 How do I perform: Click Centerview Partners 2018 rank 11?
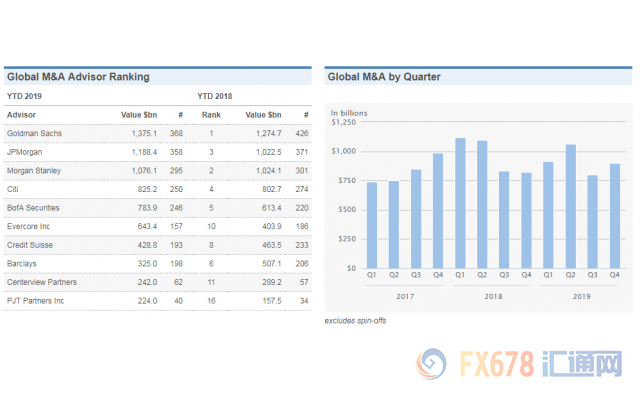pos(211,282)
